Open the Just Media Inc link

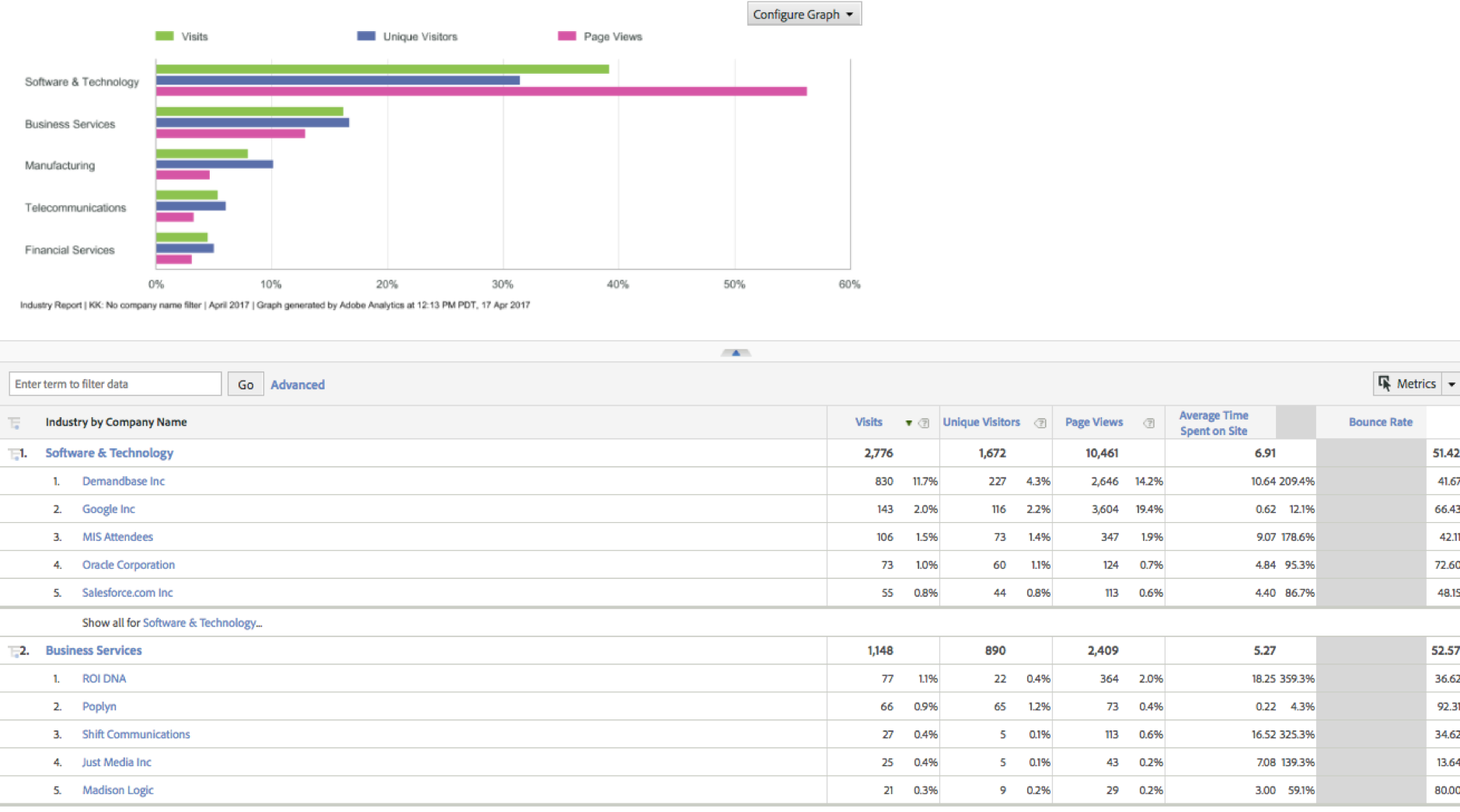pyautogui.click(x=117, y=762)
